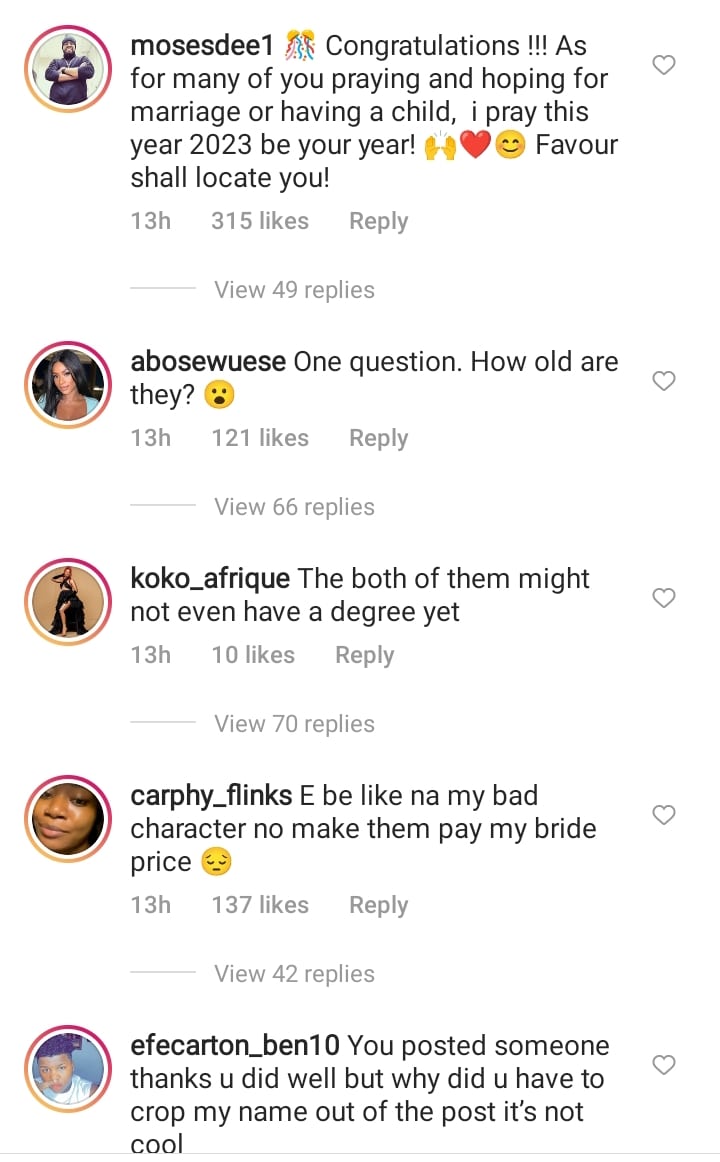View the 315 likes list
720x1162 pixels.
coord(259,221)
